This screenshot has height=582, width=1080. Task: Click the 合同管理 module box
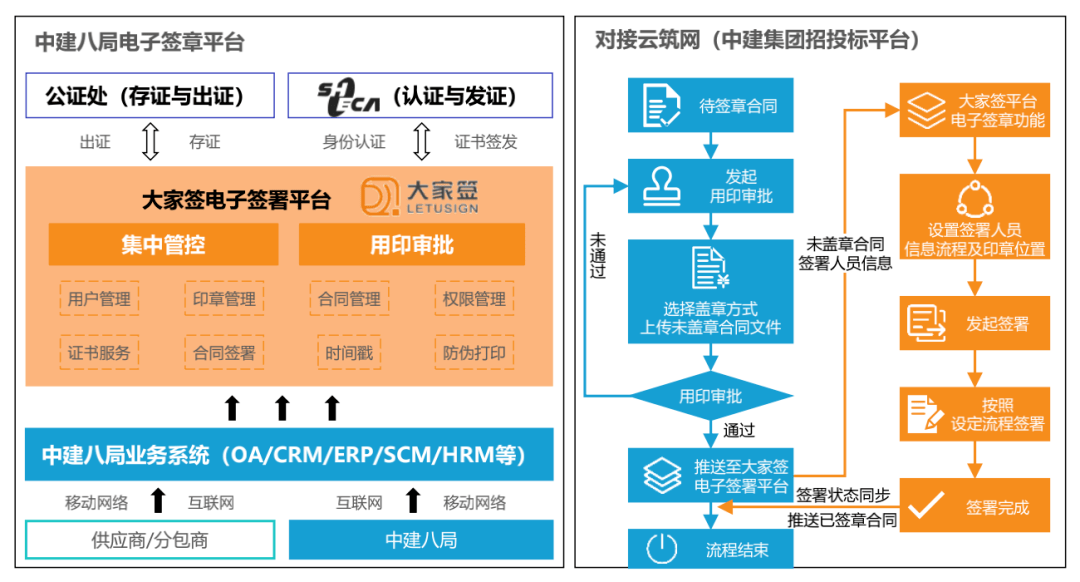349,299
